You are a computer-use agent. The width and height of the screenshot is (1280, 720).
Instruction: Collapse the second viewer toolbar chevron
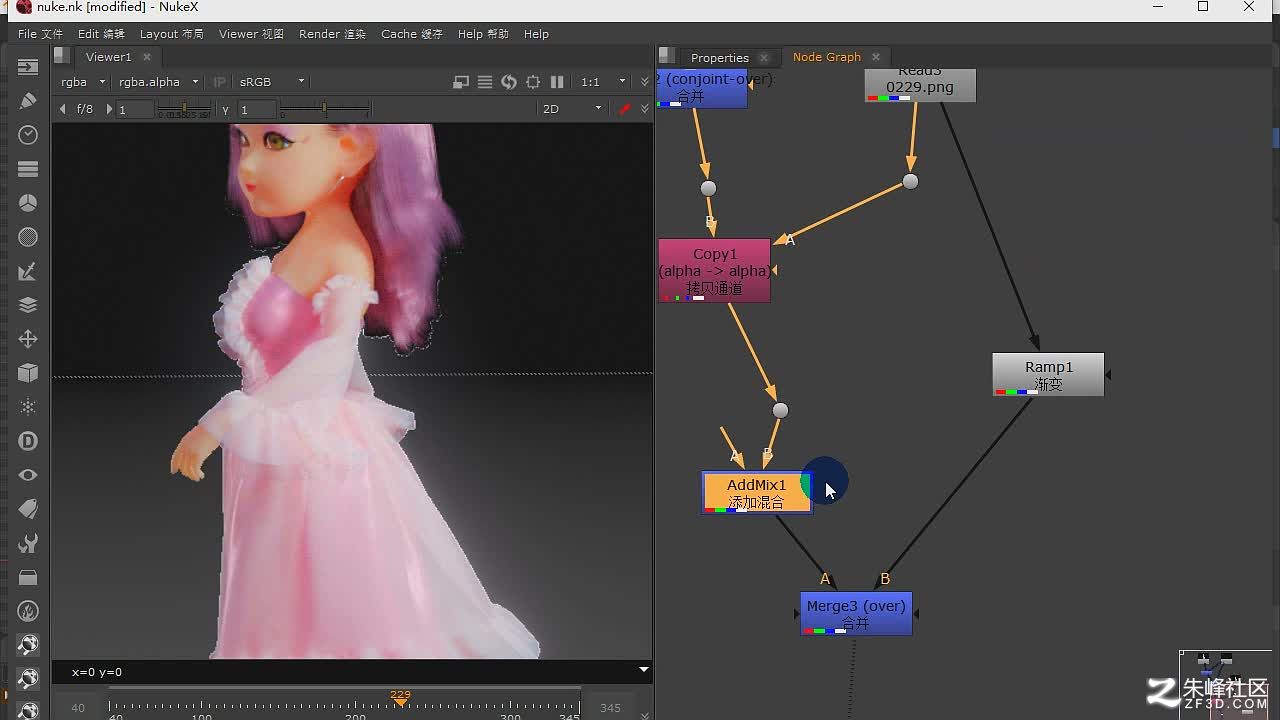click(644, 109)
